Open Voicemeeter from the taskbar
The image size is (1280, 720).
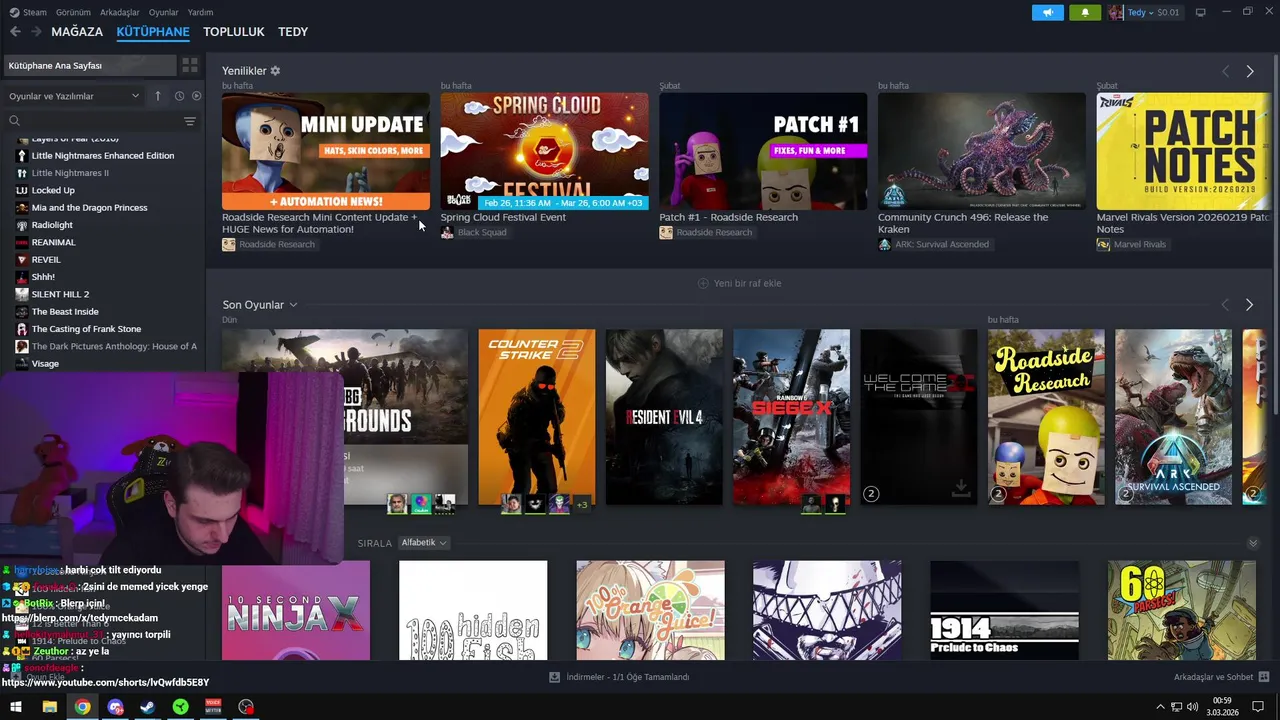pos(213,707)
